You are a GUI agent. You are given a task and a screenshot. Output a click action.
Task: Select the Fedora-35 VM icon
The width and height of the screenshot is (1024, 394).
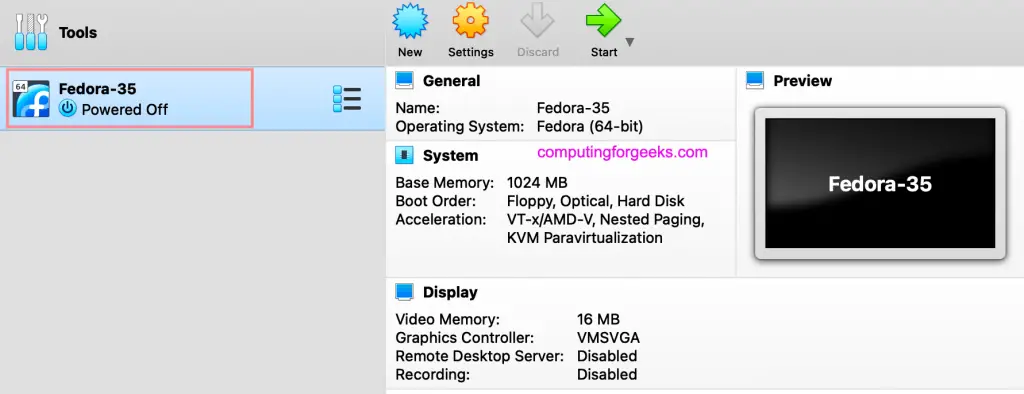tap(31, 99)
